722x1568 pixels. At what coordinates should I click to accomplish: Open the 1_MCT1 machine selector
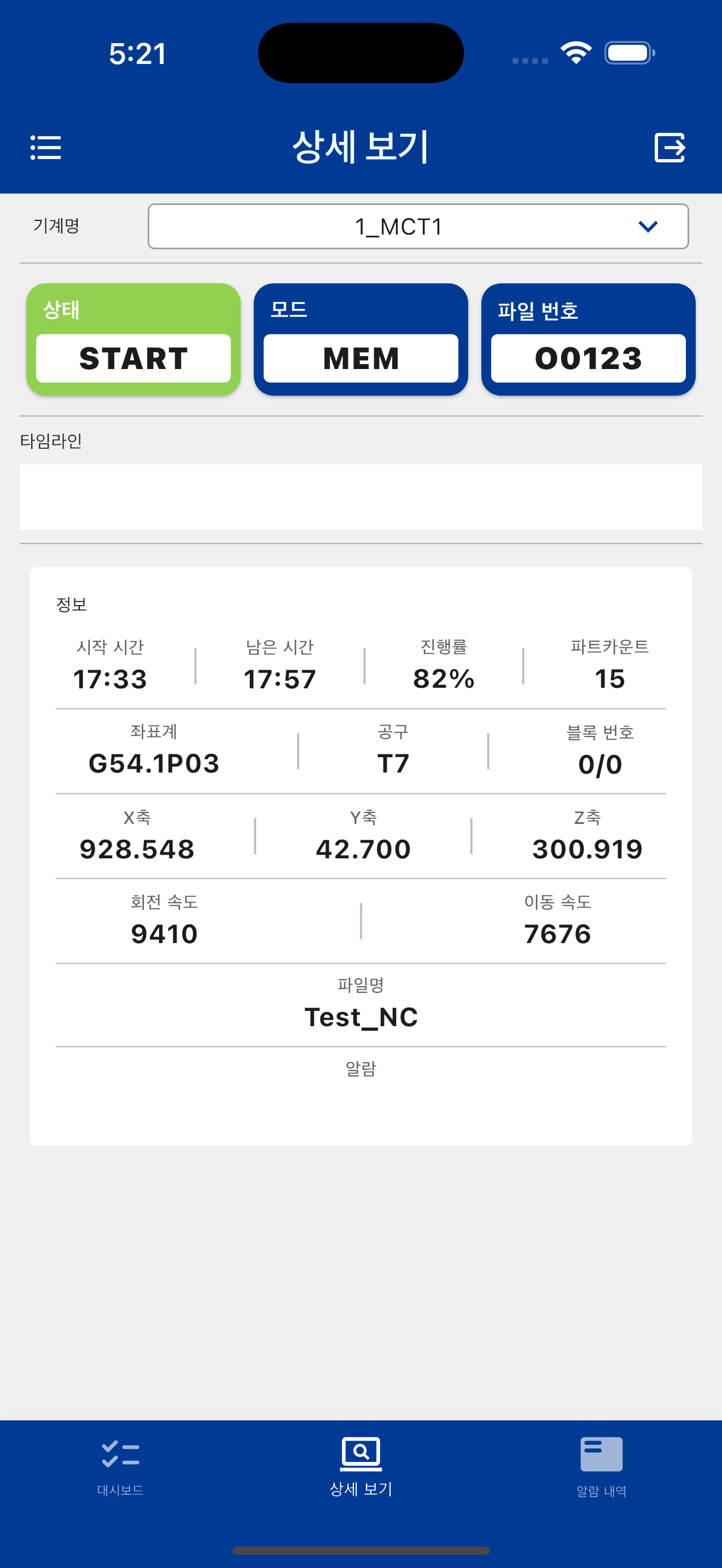pyautogui.click(x=418, y=226)
